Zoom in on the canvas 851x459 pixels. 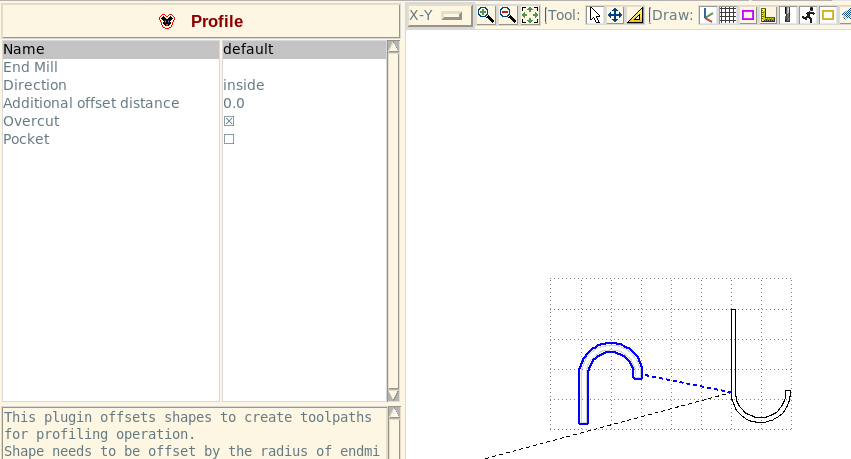486,15
